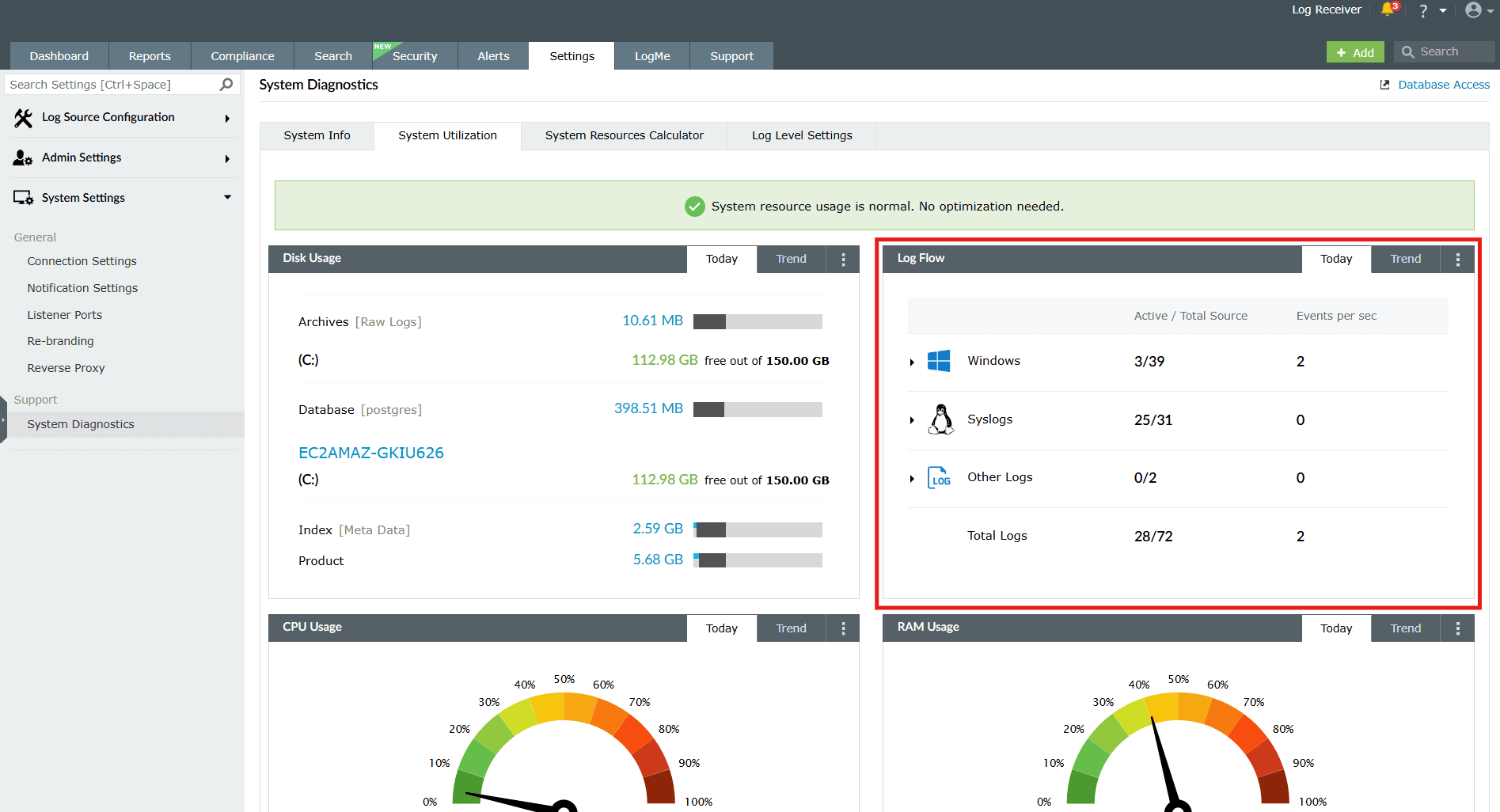
Task: Click the Windows logo icon
Action: click(939, 361)
